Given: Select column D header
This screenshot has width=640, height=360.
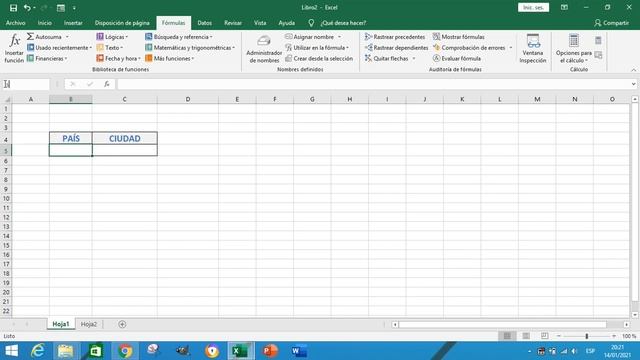Looking at the screenshot, I should (188, 99).
